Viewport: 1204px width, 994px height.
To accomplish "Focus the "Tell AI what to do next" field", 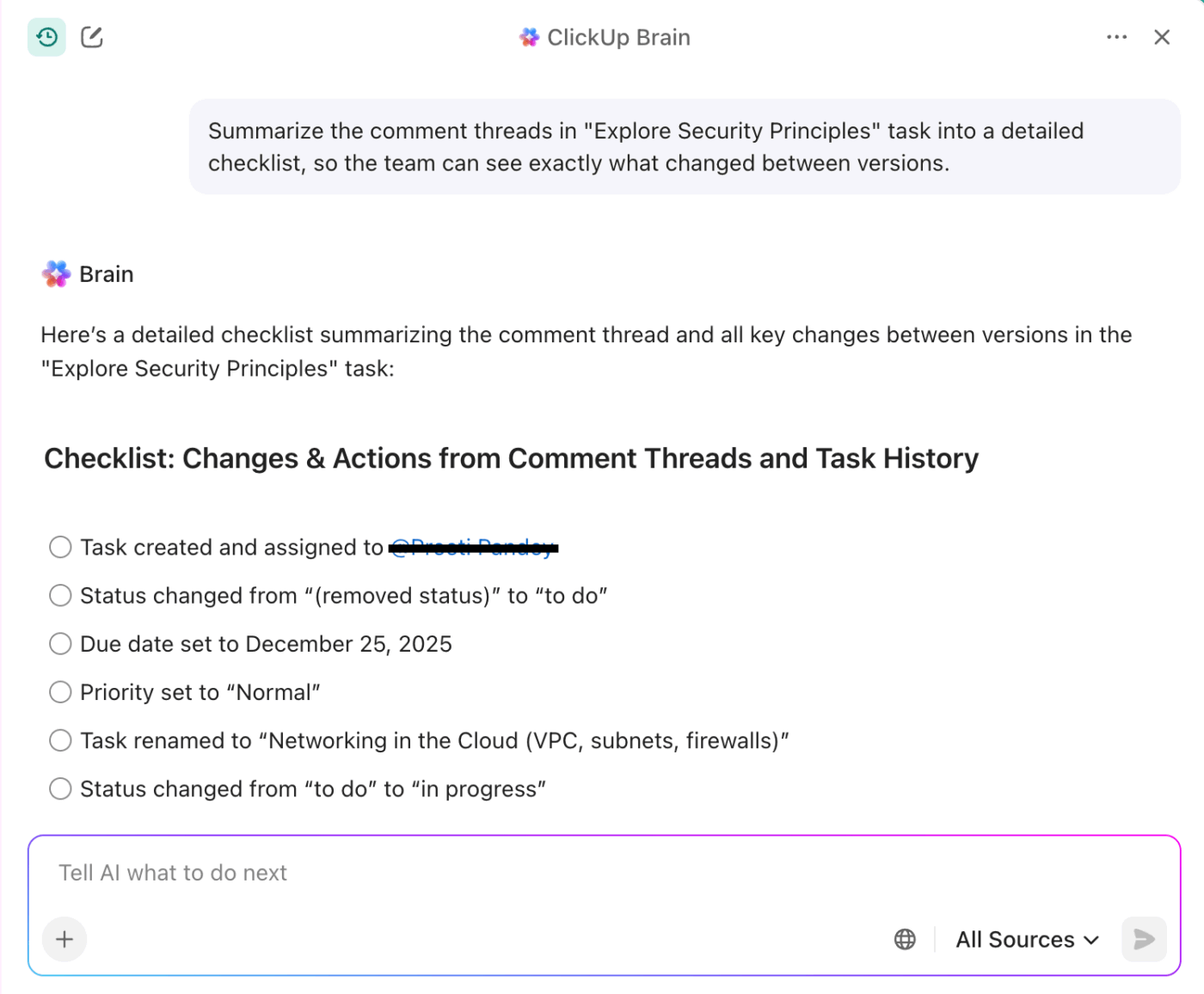I will click(344, 872).
